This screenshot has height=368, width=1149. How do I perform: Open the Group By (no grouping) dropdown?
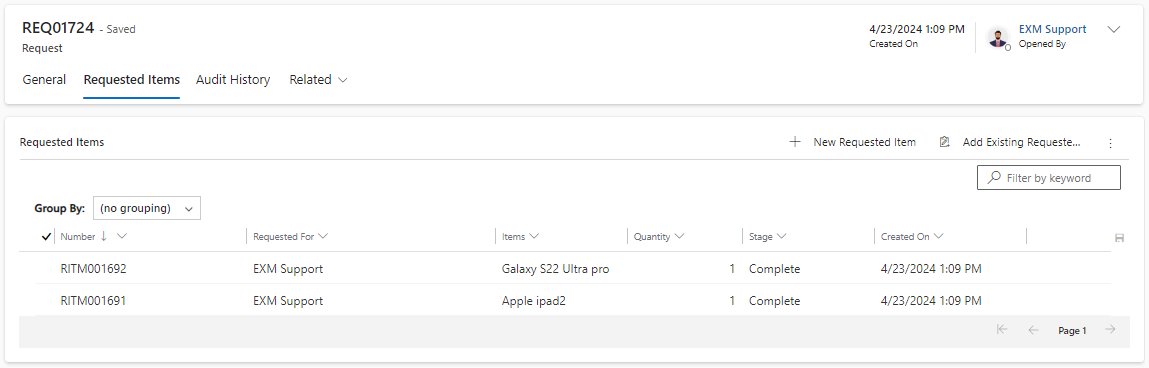pos(147,208)
